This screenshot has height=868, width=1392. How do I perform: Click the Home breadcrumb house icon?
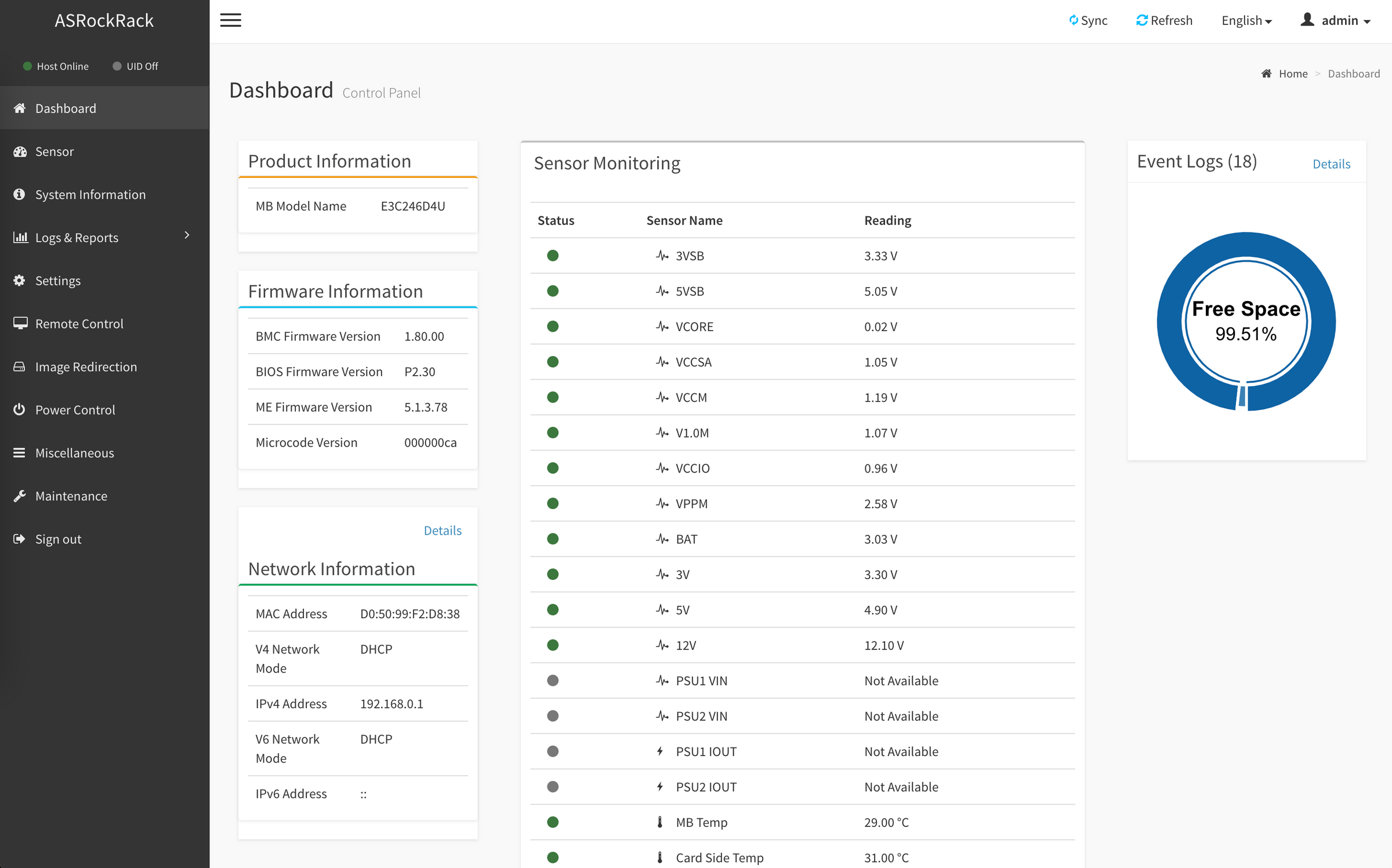(1267, 74)
